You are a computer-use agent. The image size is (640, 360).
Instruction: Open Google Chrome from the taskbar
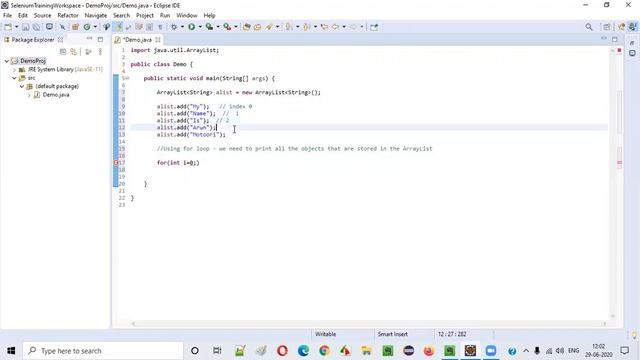click(324, 351)
